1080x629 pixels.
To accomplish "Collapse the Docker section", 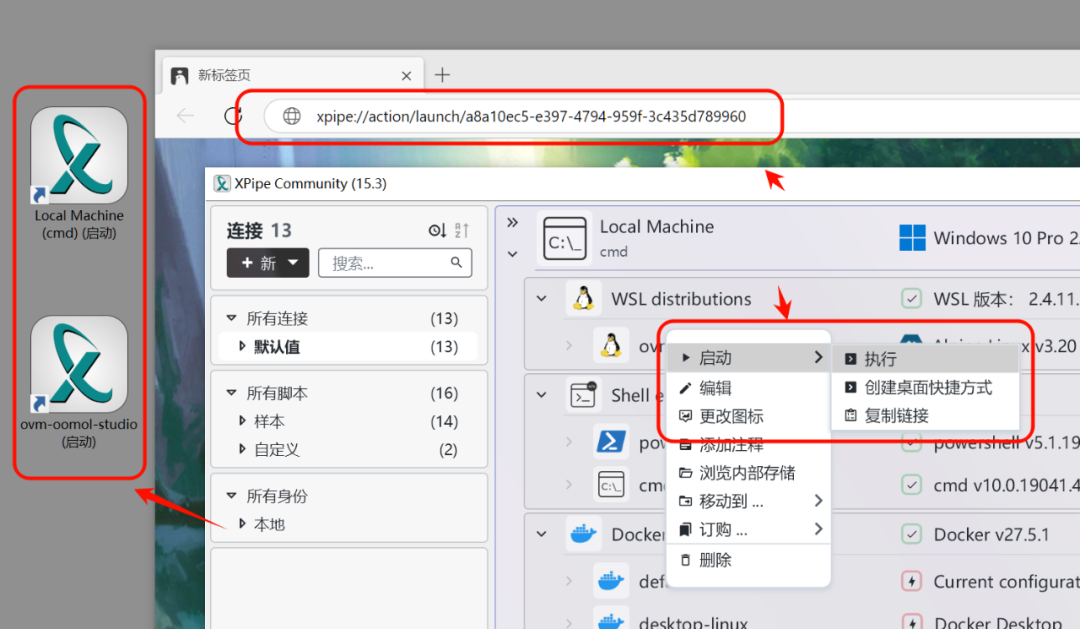I will point(542,534).
